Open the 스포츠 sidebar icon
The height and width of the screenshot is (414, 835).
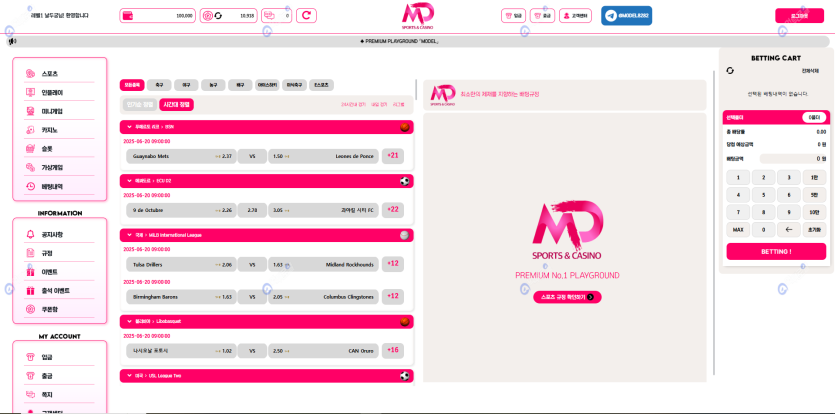pyautogui.click(x=30, y=74)
